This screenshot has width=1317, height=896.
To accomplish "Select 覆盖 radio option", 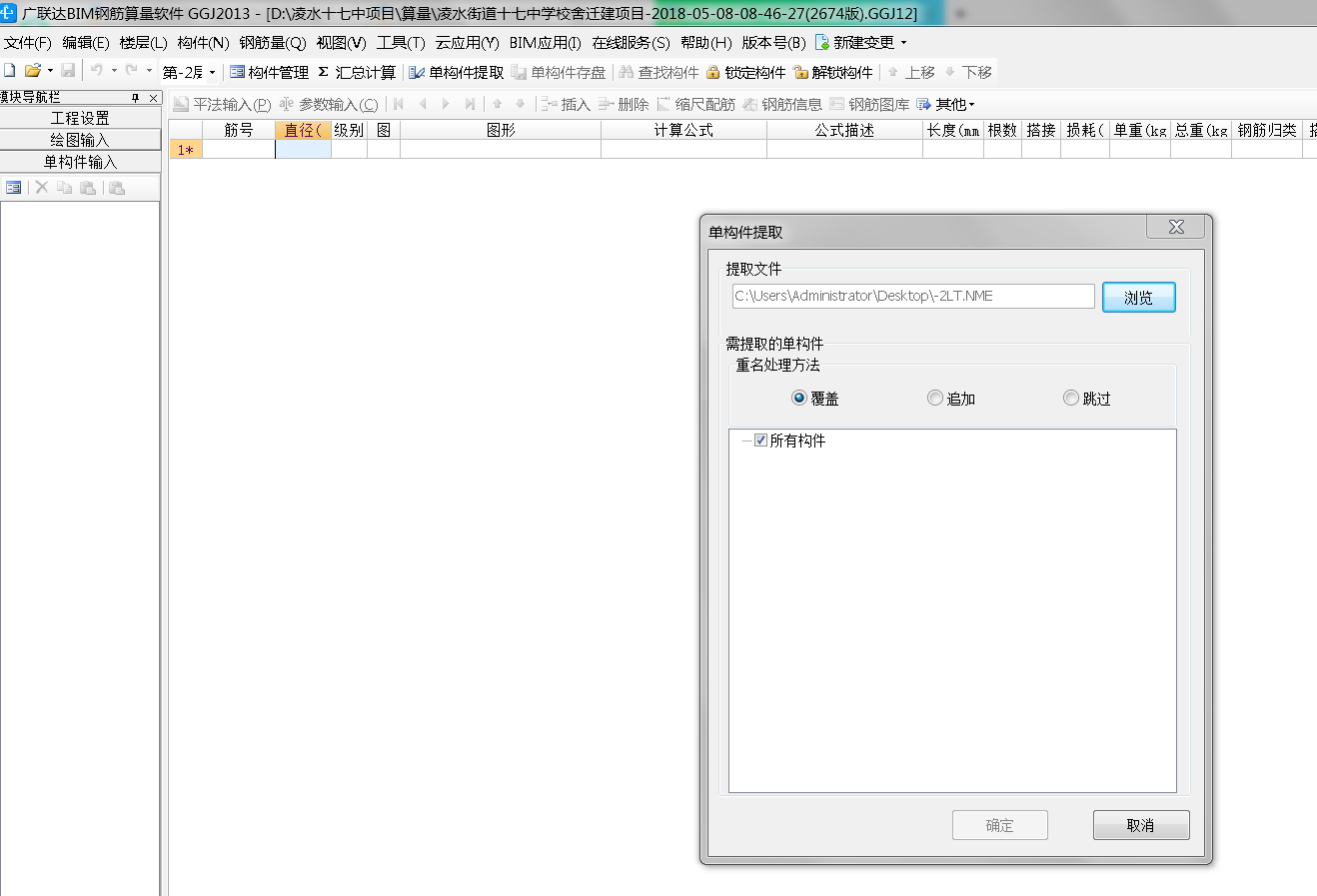I will pyautogui.click(x=815, y=399).
